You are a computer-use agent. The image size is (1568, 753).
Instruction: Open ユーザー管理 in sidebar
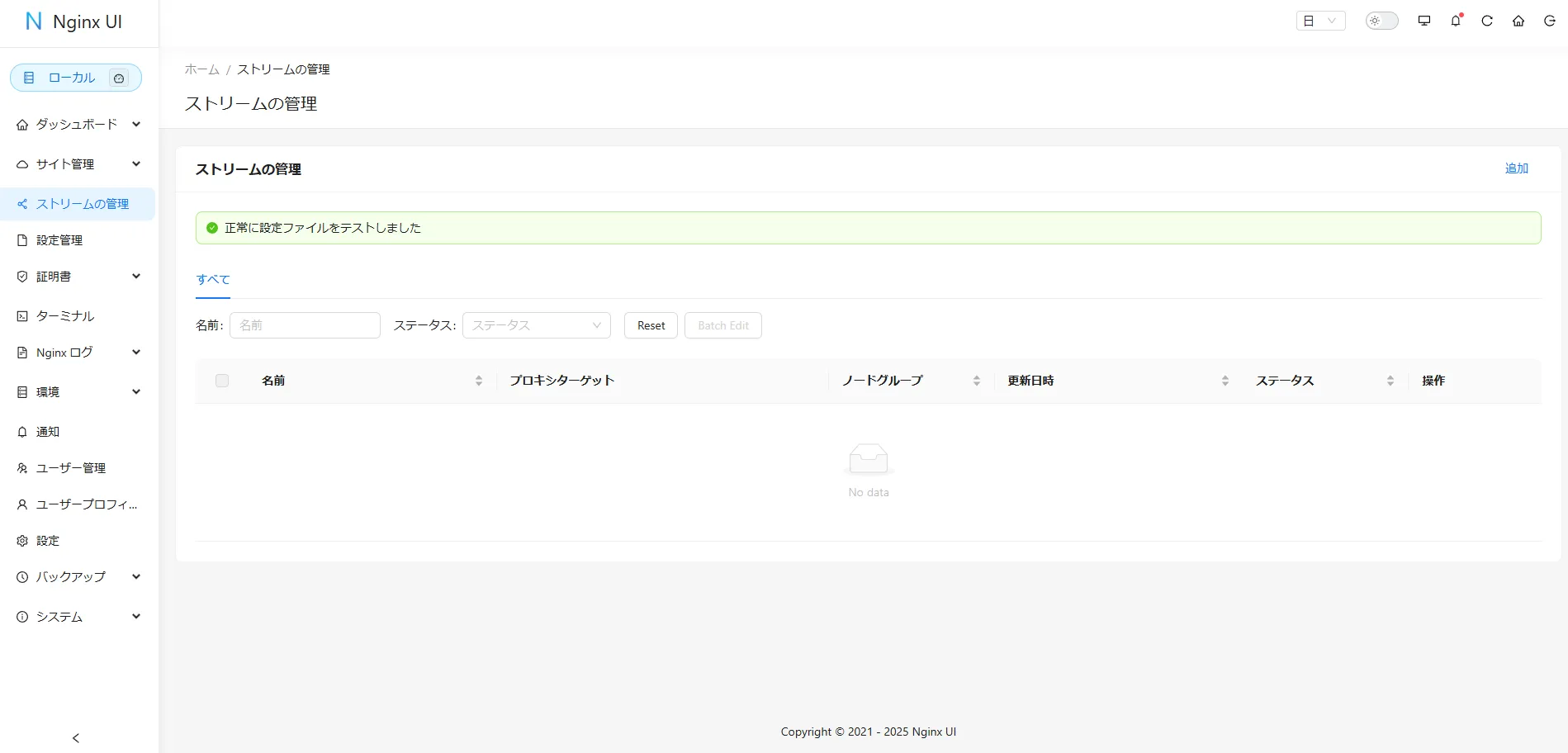78,468
